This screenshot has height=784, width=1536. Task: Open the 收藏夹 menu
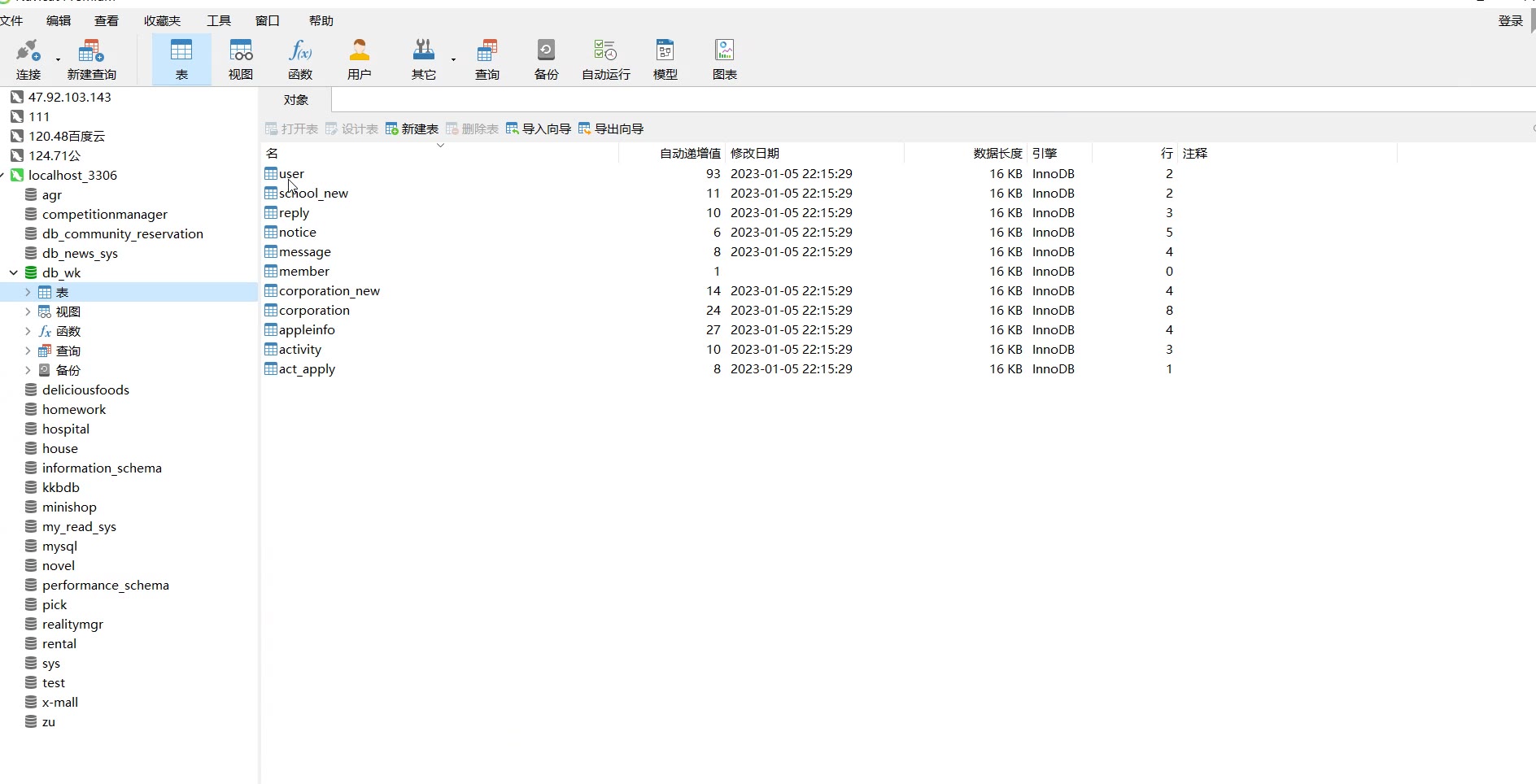pyautogui.click(x=163, y=20)
